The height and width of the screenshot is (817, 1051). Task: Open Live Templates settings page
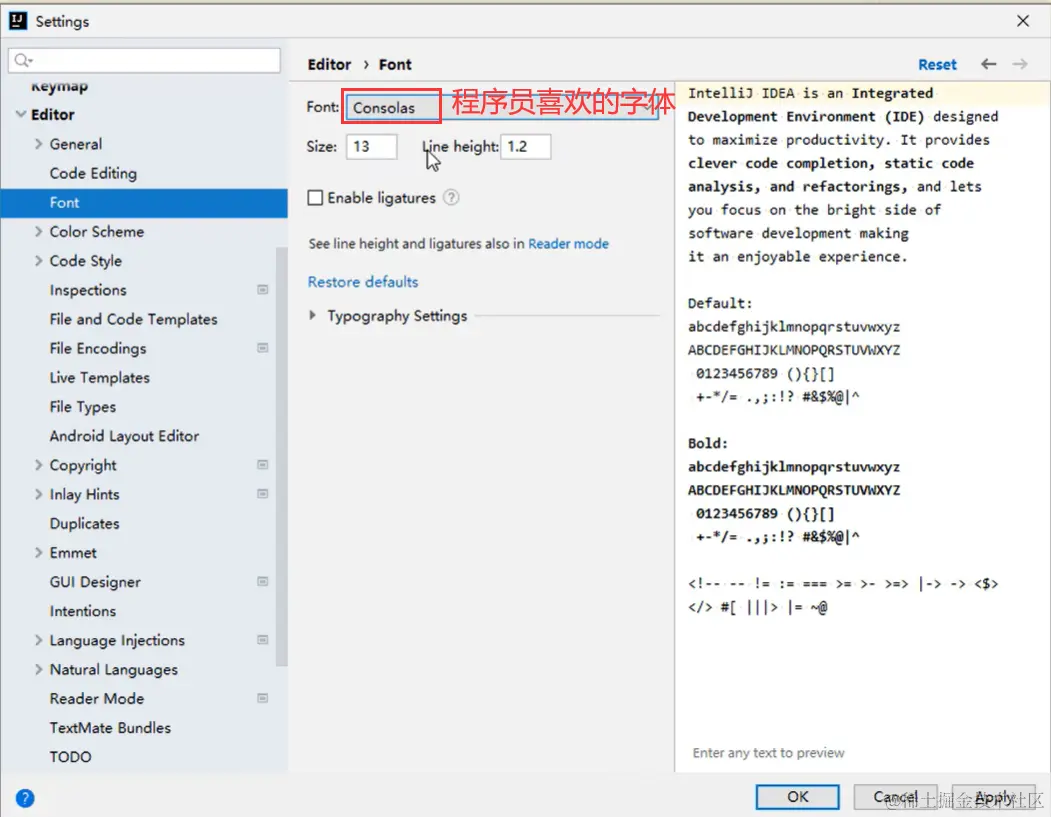(x=99, y=377)
